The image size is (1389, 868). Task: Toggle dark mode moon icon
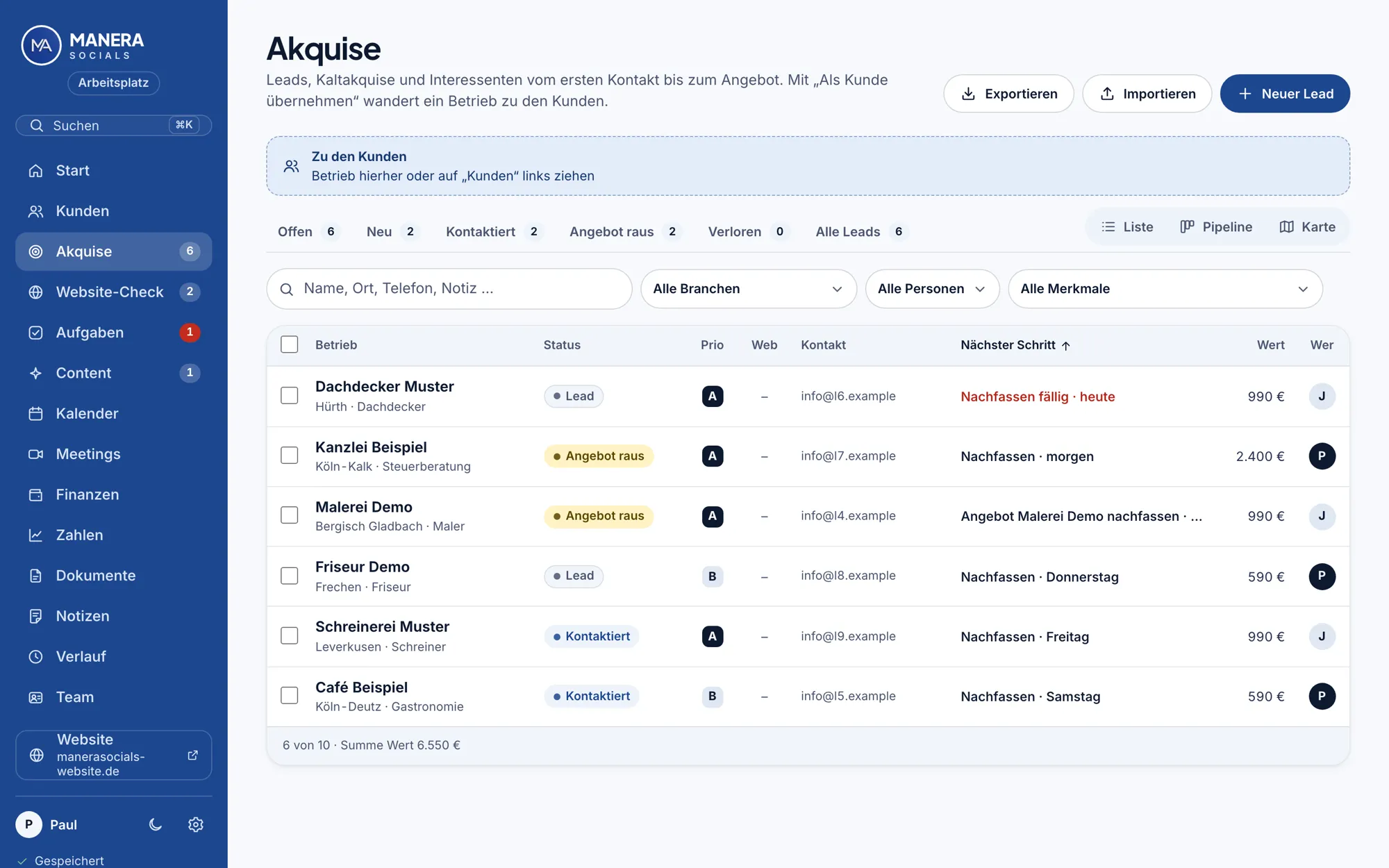156,824
